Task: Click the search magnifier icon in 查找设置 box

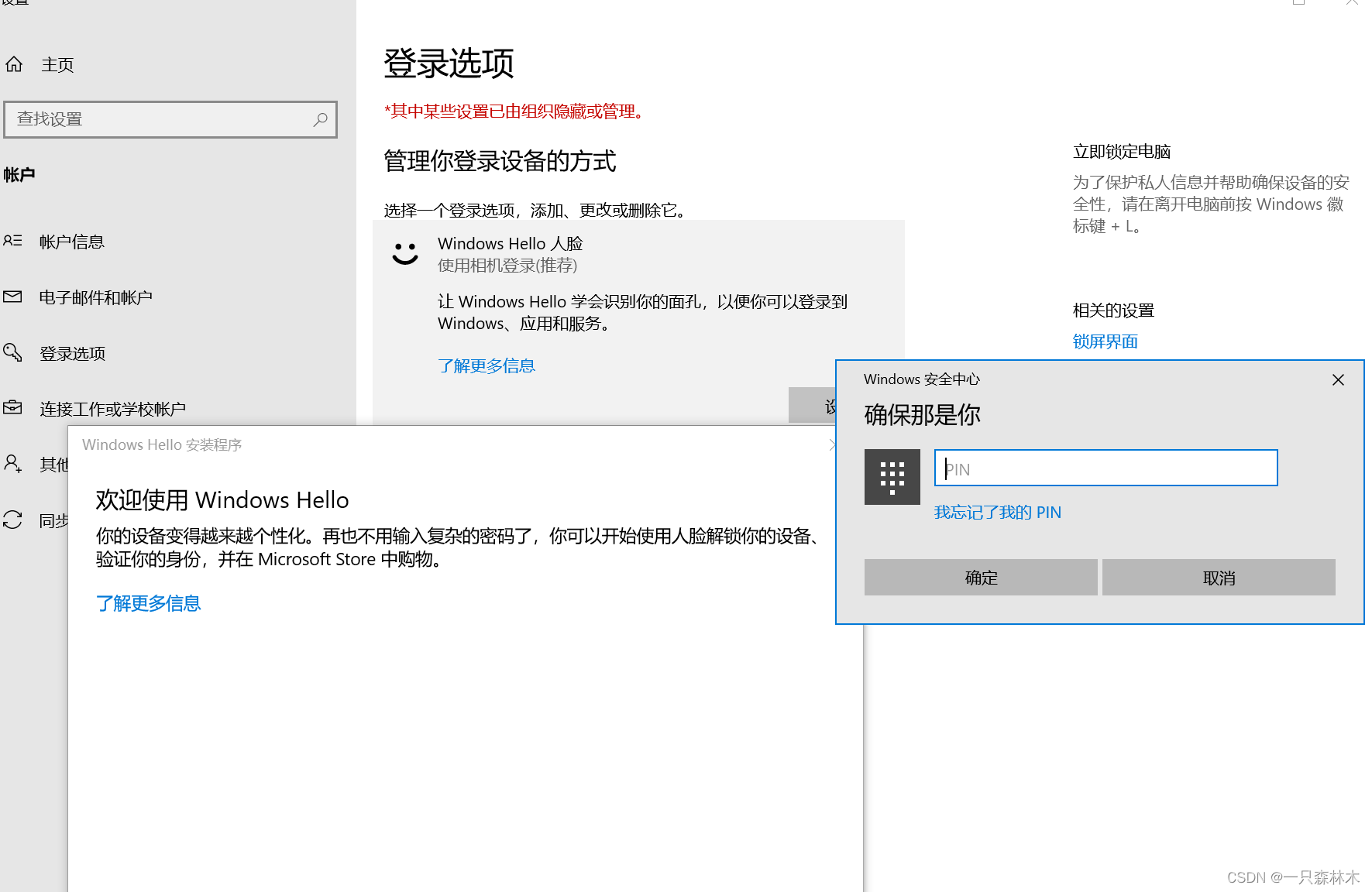Action: [320, 119]
